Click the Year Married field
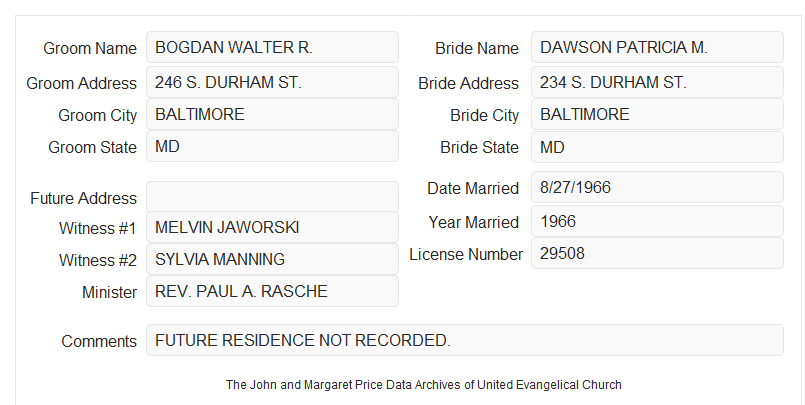805x405 pixels. pos(657,221)
